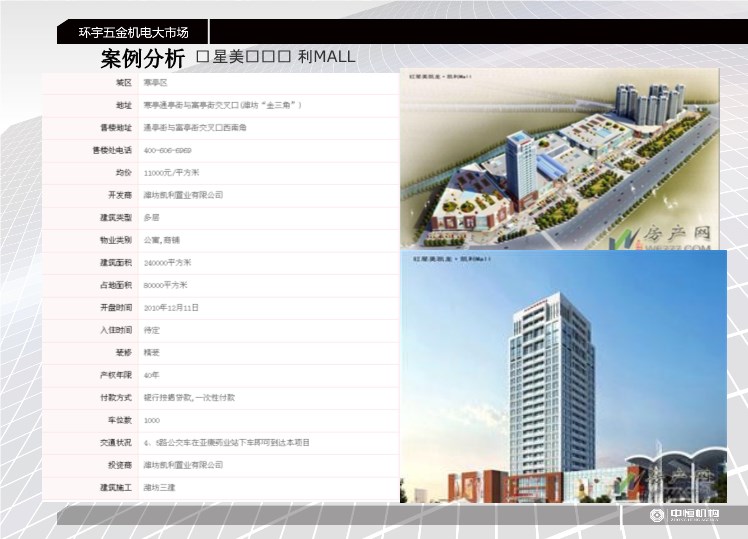
Task: Select the high-rise tower rendering image
Action: tap(563, 376)
